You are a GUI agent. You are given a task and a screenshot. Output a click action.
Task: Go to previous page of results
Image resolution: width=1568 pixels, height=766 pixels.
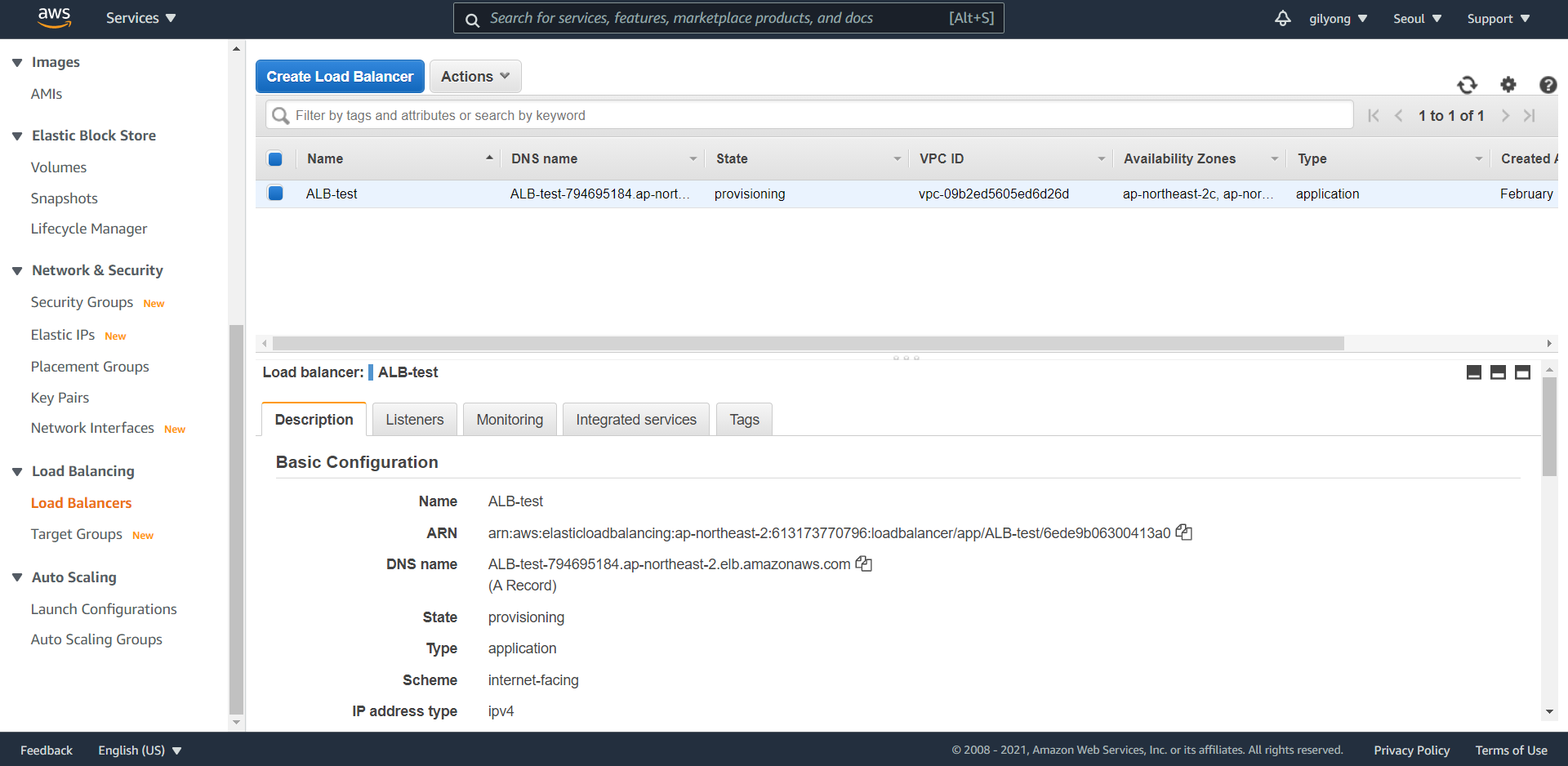tap(1399, 116)
